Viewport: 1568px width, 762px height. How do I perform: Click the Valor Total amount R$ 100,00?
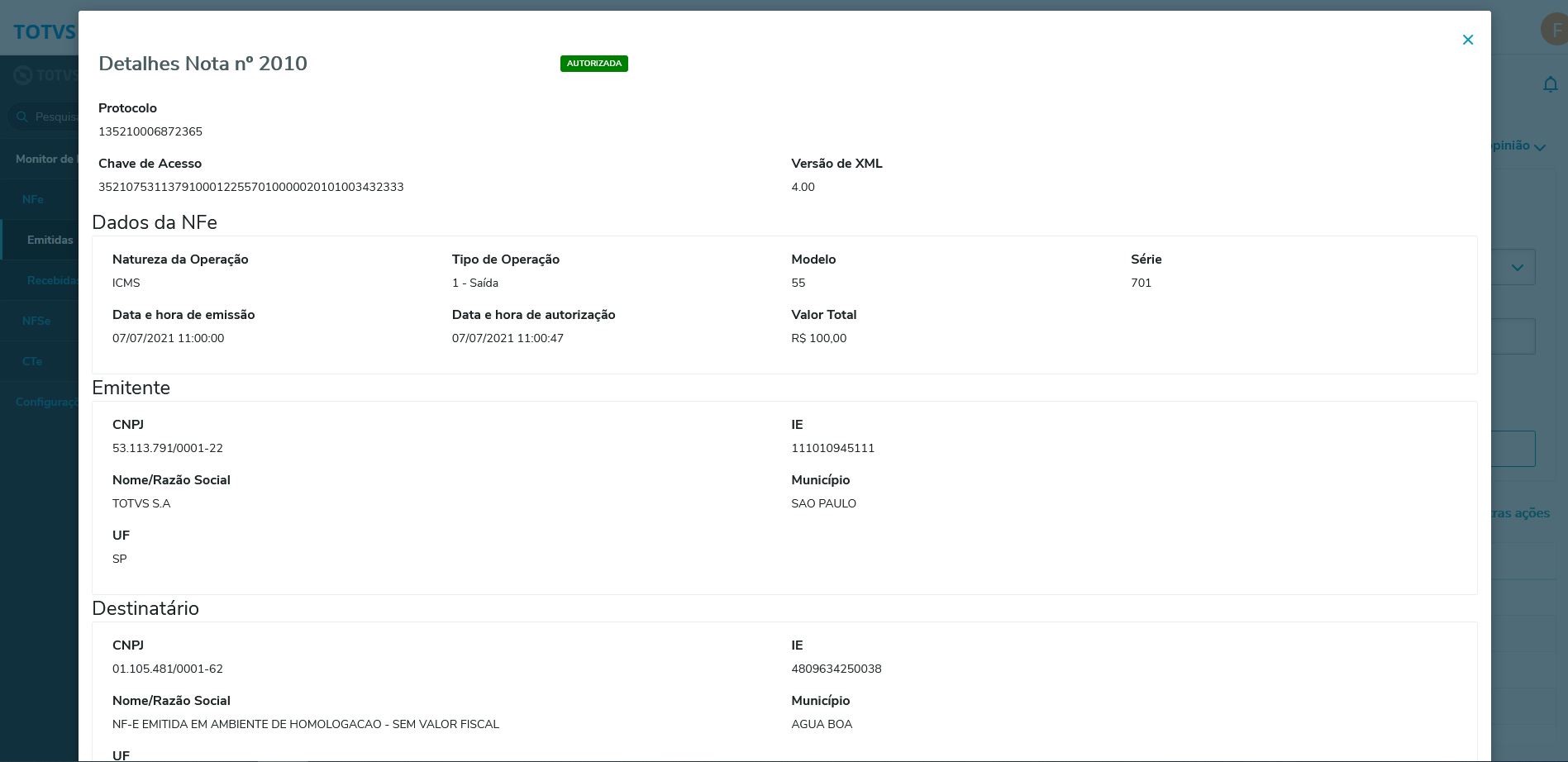pyautogui.click(x=819, y=338)
